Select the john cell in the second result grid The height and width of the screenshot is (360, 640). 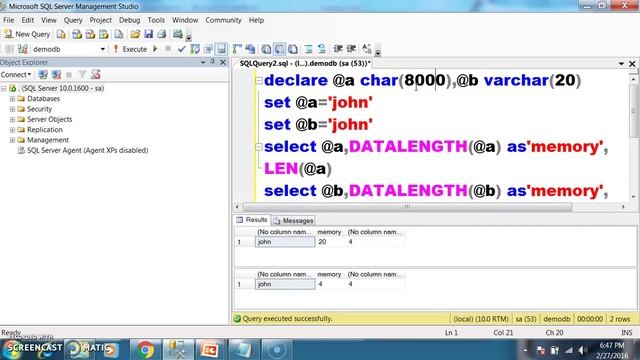(x=285, y=284)
